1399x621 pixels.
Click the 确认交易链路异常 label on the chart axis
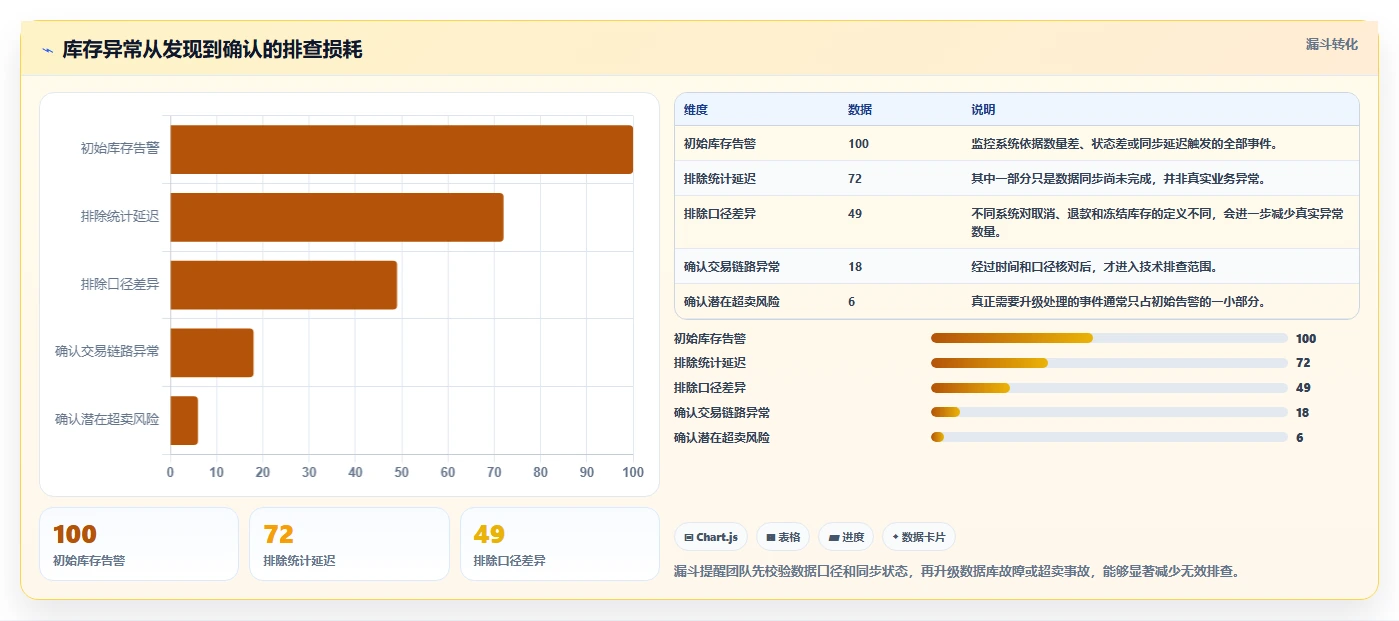pos(107,351)
